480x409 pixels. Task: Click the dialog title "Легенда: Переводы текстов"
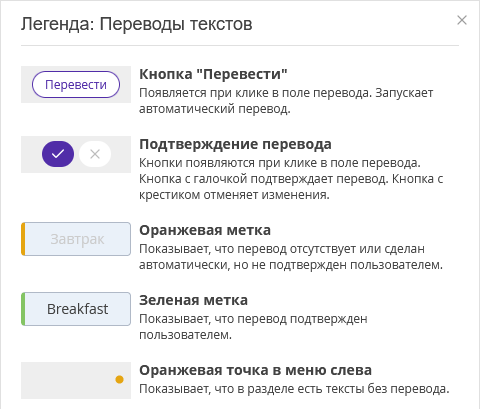(x=137, y=24)
